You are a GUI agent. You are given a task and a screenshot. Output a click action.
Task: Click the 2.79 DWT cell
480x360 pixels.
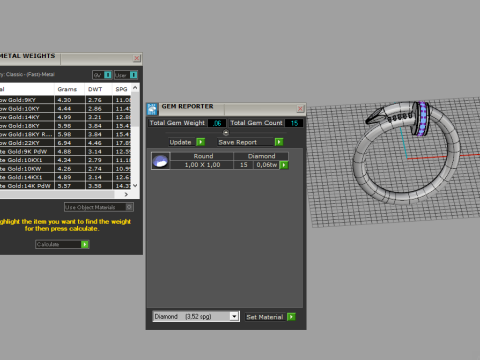pos(99,160)
